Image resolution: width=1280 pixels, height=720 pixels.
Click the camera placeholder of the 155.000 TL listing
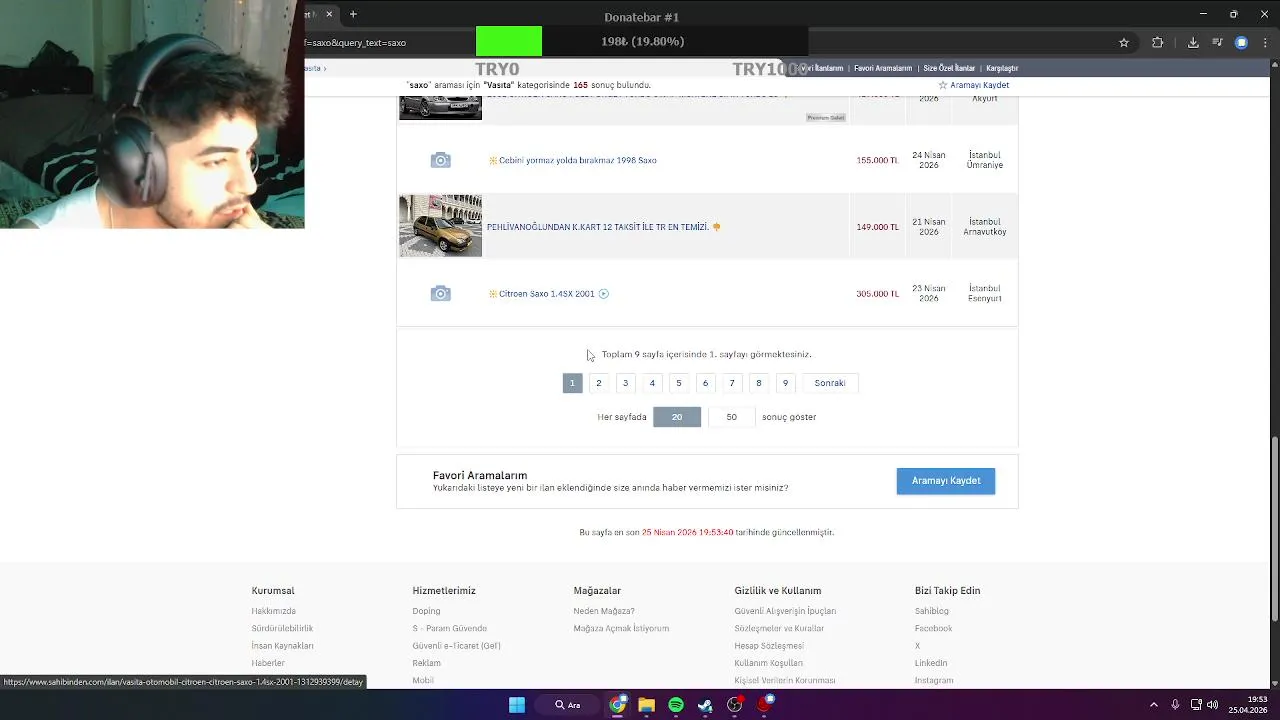pyautogui.click(x=440, y=160)
